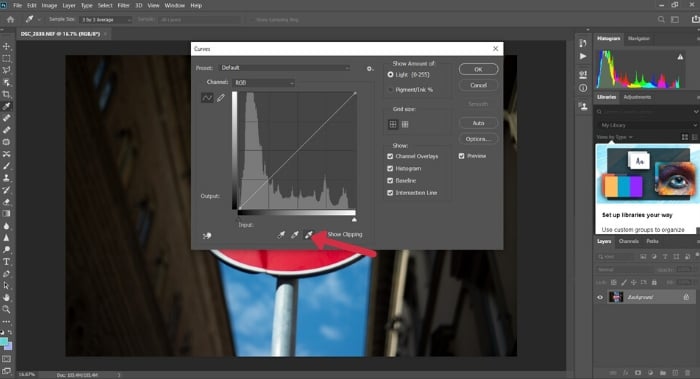Image resolution: width=700 pixels, height=379 pixels.
Task: Switch to the Paths tab
Action: pyautogui.click(x=652, y=241)
